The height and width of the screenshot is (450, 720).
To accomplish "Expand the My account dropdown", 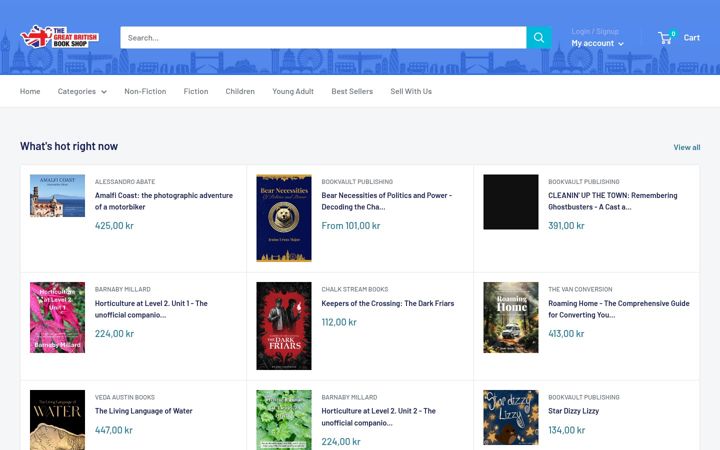I will pyautogui.click(x=597, y=43).
